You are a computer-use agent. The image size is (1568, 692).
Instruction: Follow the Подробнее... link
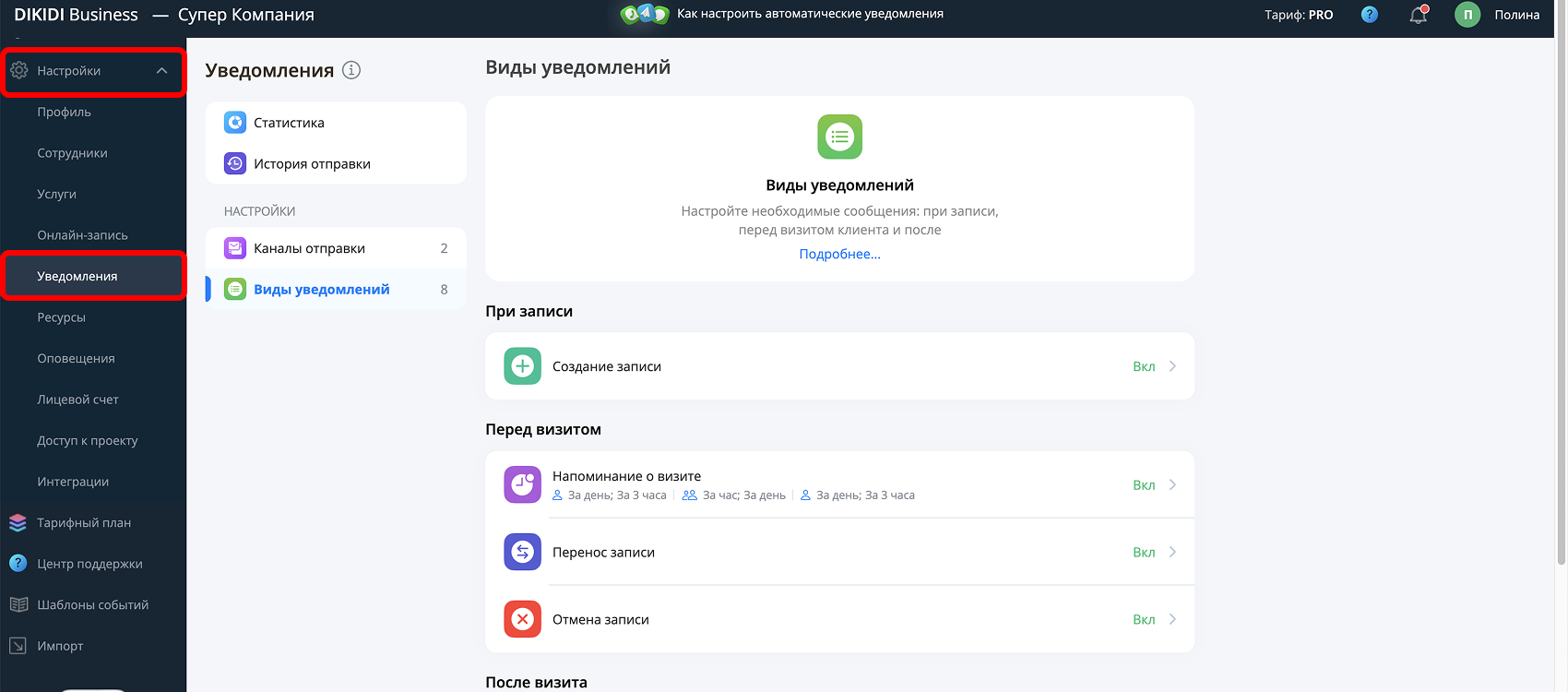coord(839,254)
